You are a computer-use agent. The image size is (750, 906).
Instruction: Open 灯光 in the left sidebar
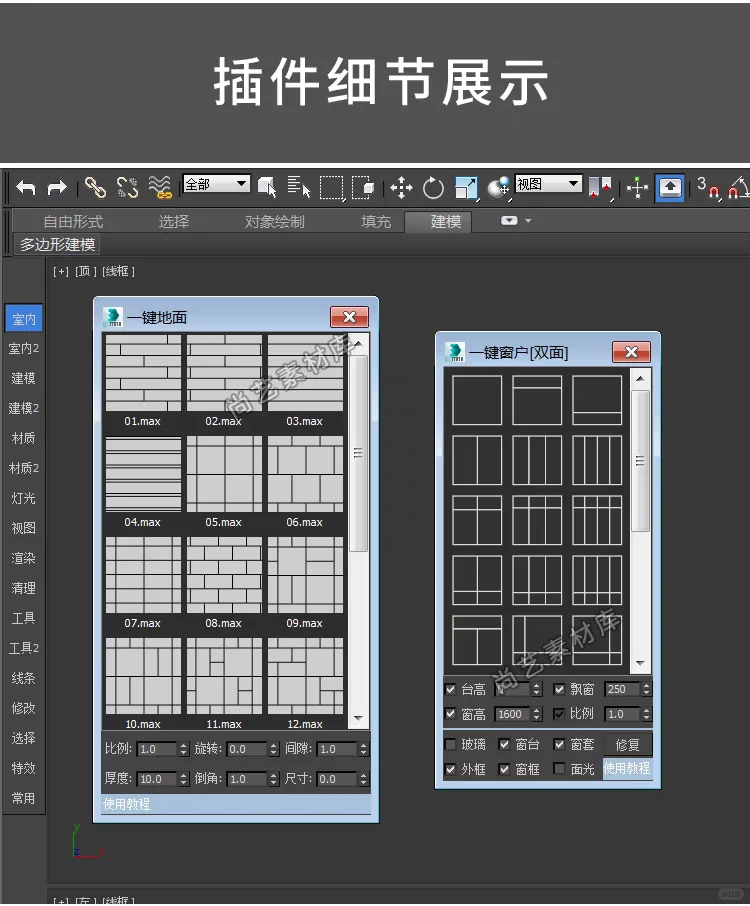pyautogui.click(x=24, y=498)
